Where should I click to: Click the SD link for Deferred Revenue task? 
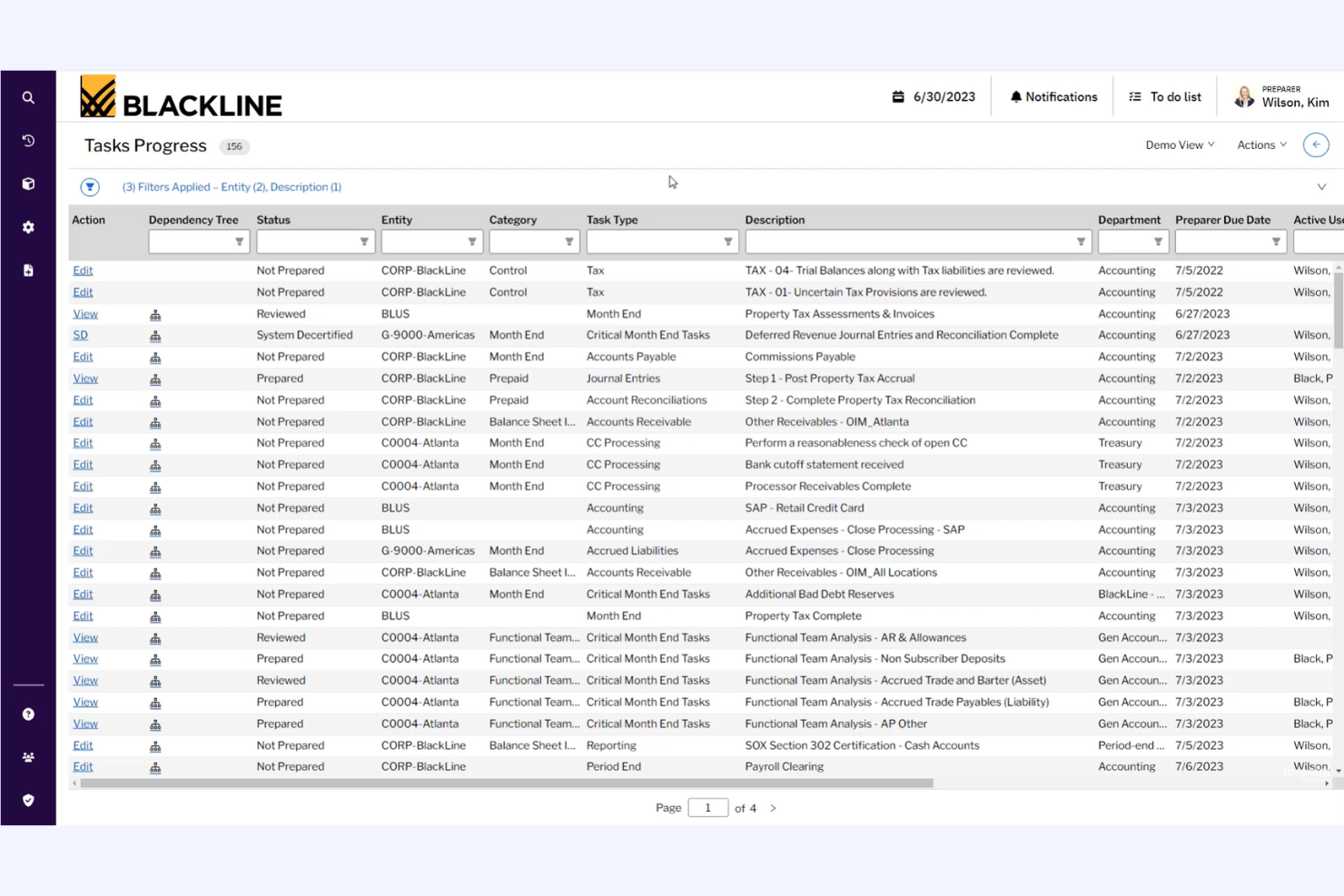80,334
